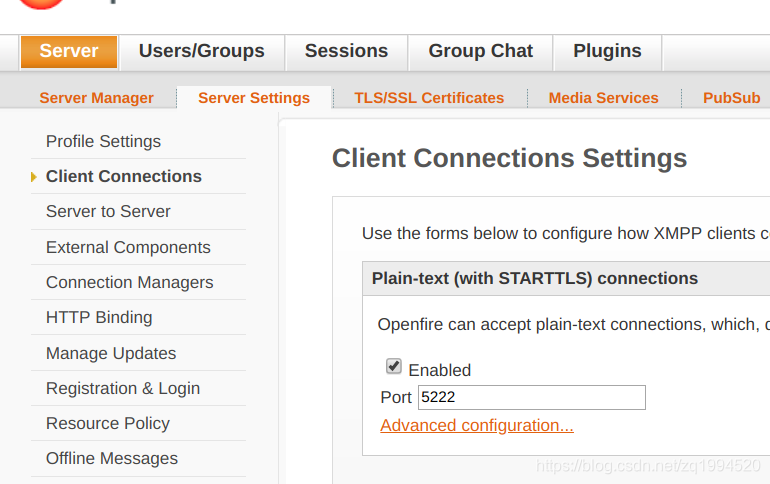Open the Server main tab

coord(69,52)
